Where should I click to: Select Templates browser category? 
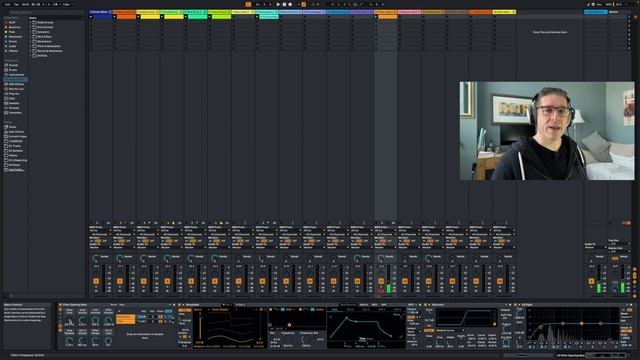[x=15, y=113]
